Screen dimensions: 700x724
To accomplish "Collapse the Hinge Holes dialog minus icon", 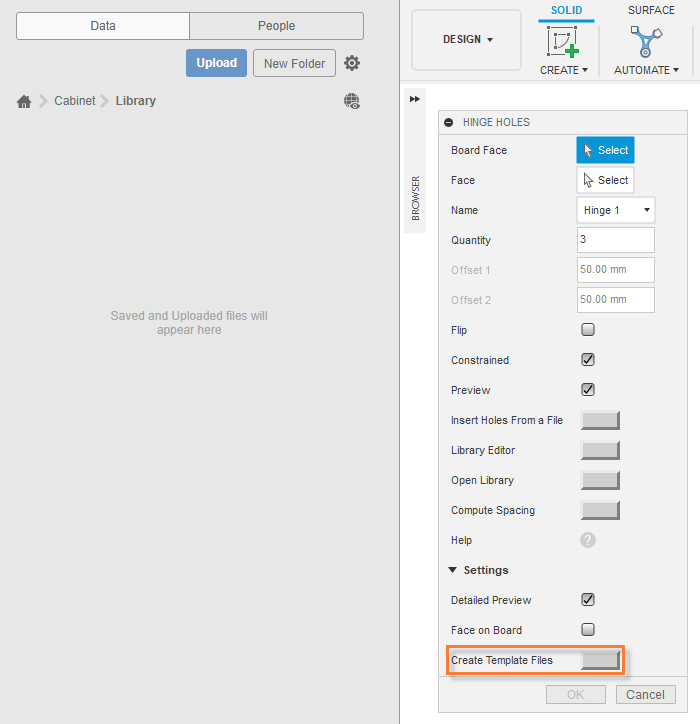I will click(x=449, y=122).
